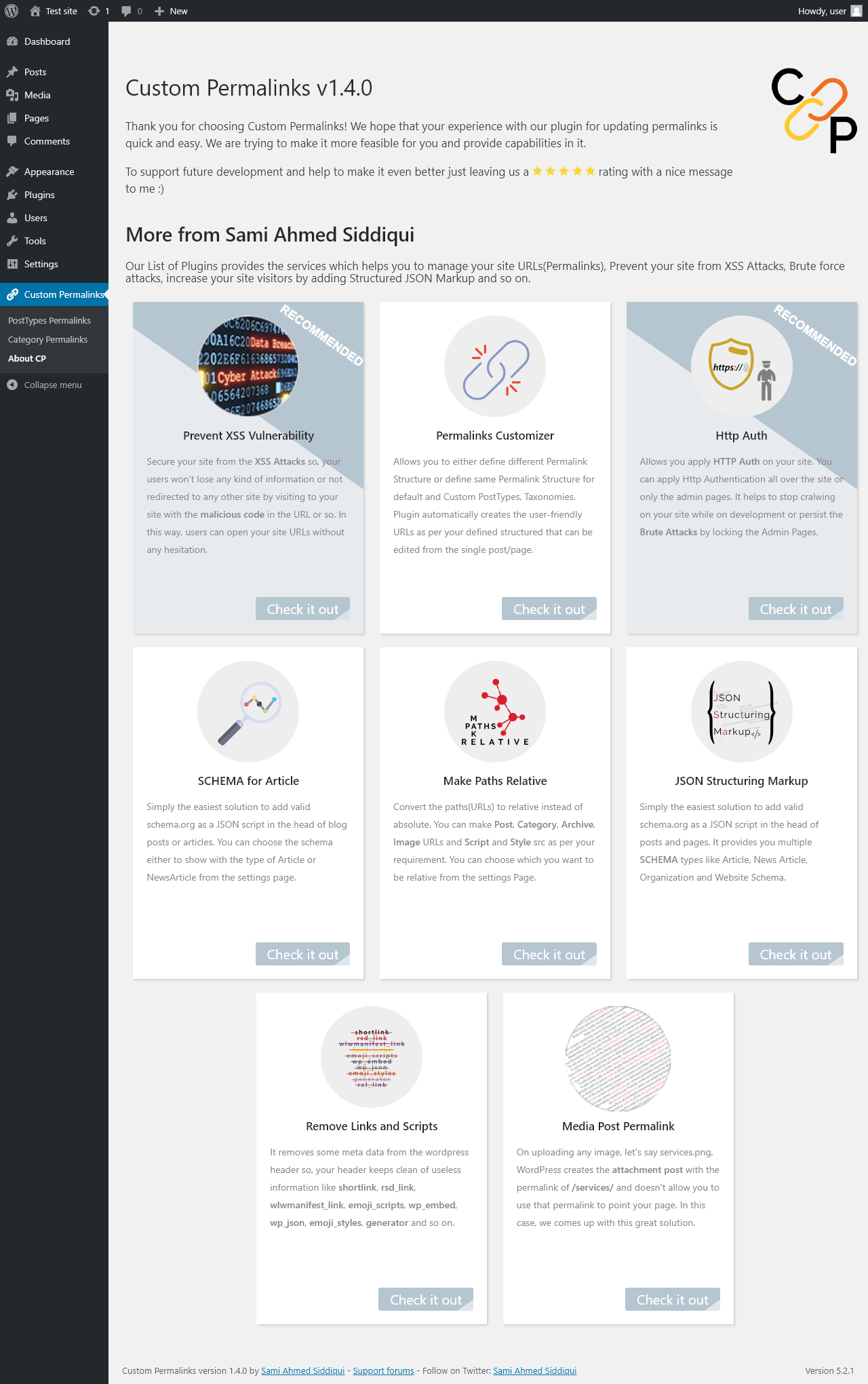Click the Make Paths Relative icon

coord(495,712)
